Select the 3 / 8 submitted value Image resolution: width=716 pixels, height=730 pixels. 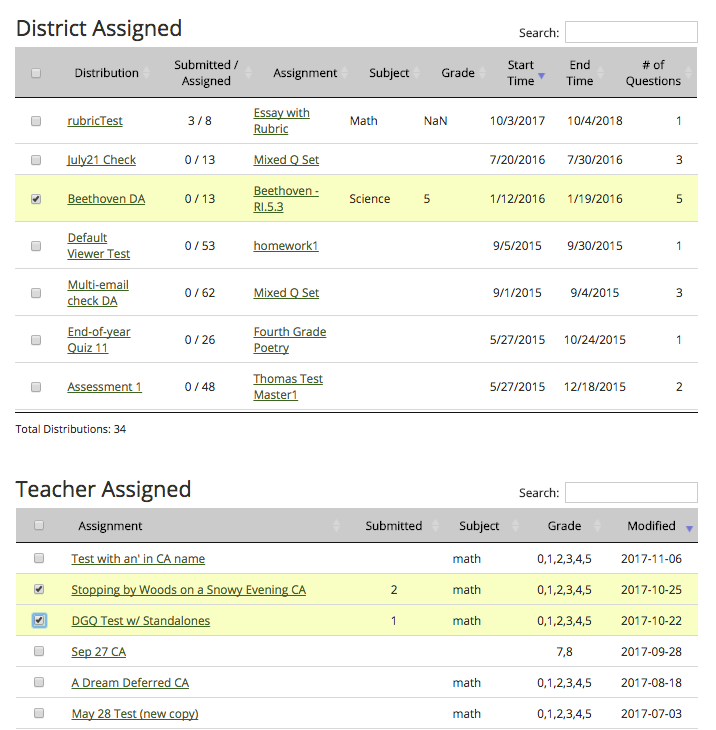click(200, 121)
